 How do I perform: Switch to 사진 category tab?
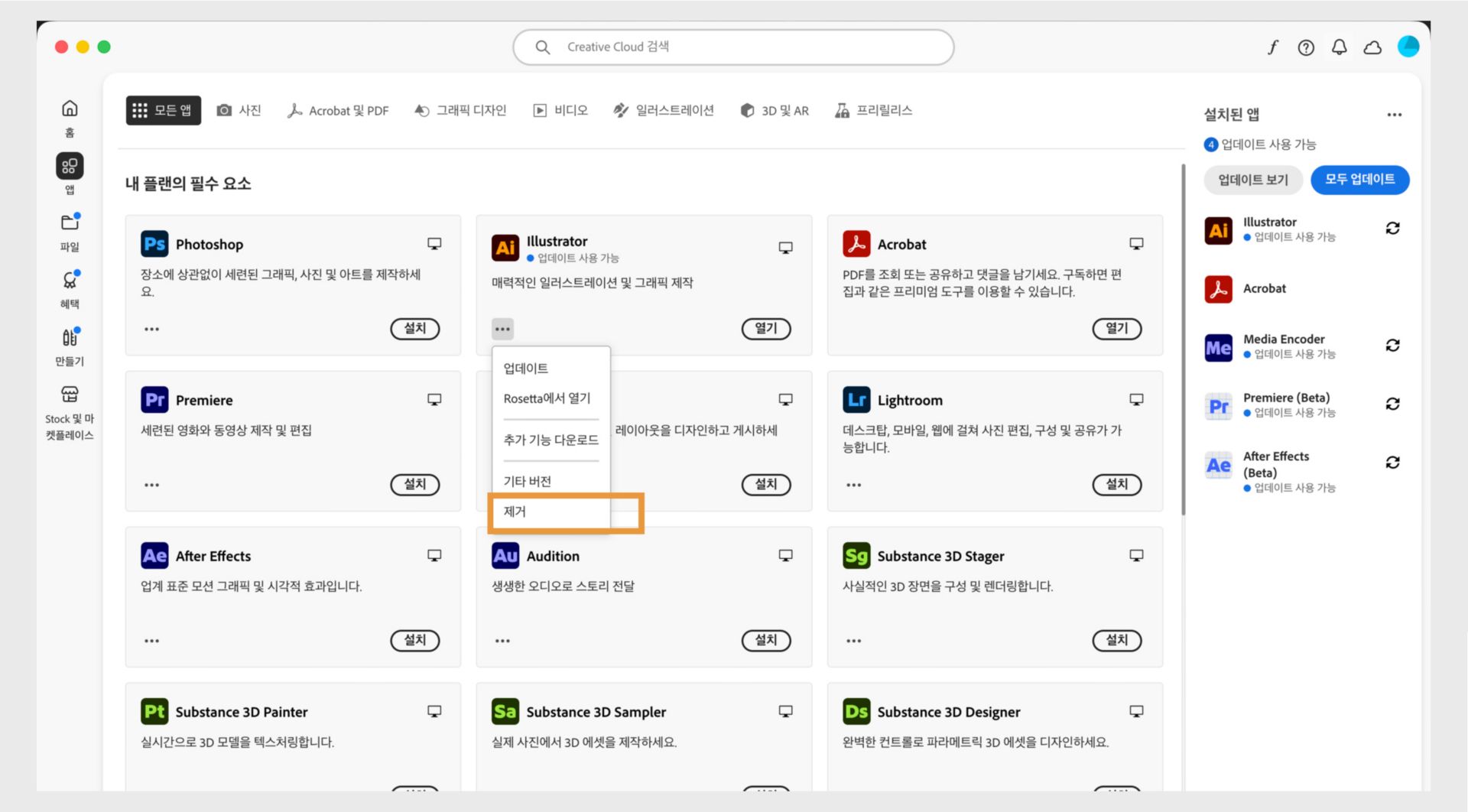pos(239,110)
